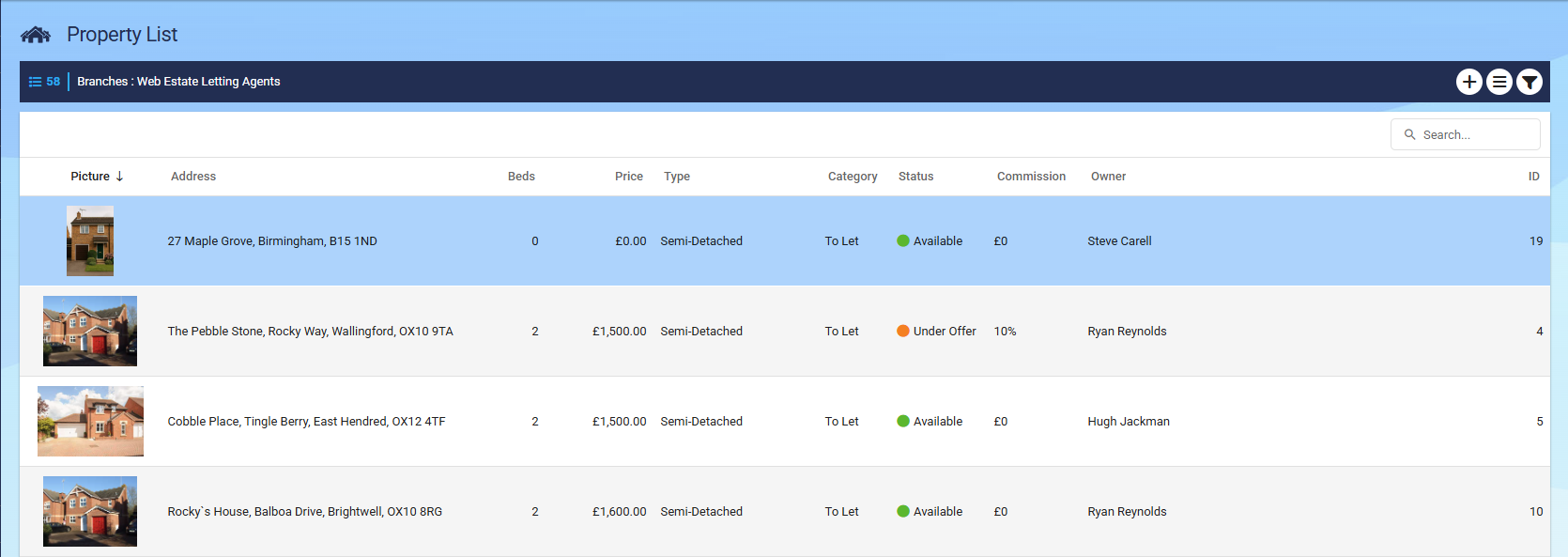Sort by Address column header
This screenshot has height=557, width=1568.
[193, 177]
